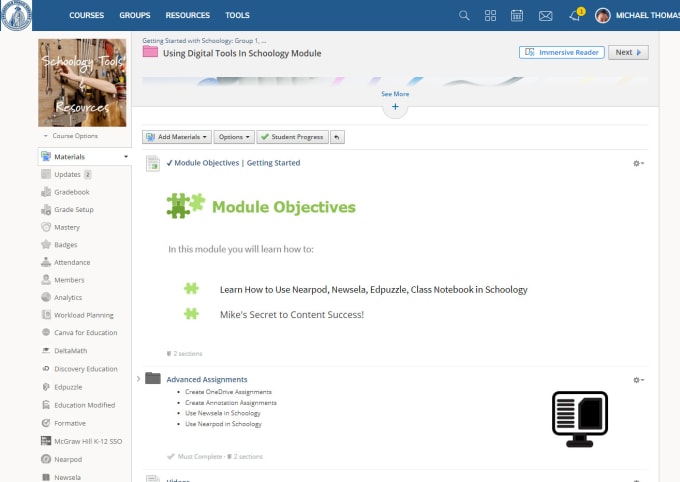This screenshot has width=680, height=482.
Task: Open Discovery Education app
Action: pyautogui.click(x=85, y=369)
